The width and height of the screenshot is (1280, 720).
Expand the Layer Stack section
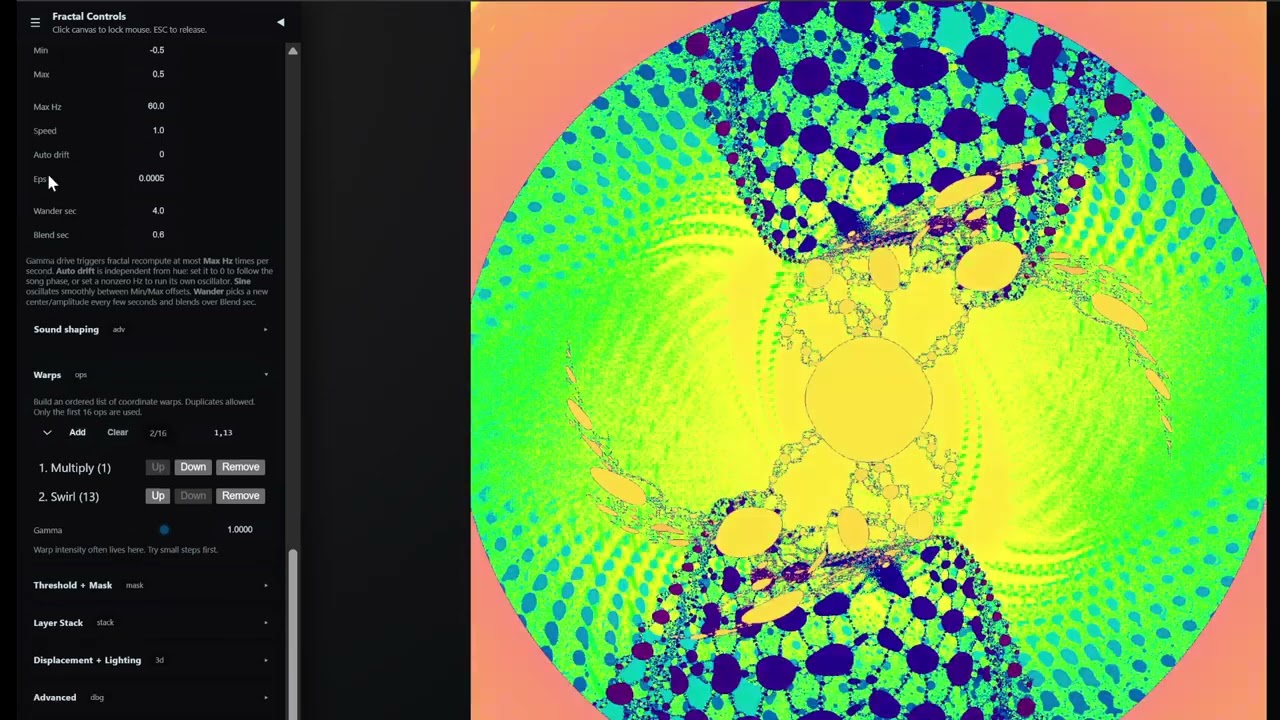150,622
